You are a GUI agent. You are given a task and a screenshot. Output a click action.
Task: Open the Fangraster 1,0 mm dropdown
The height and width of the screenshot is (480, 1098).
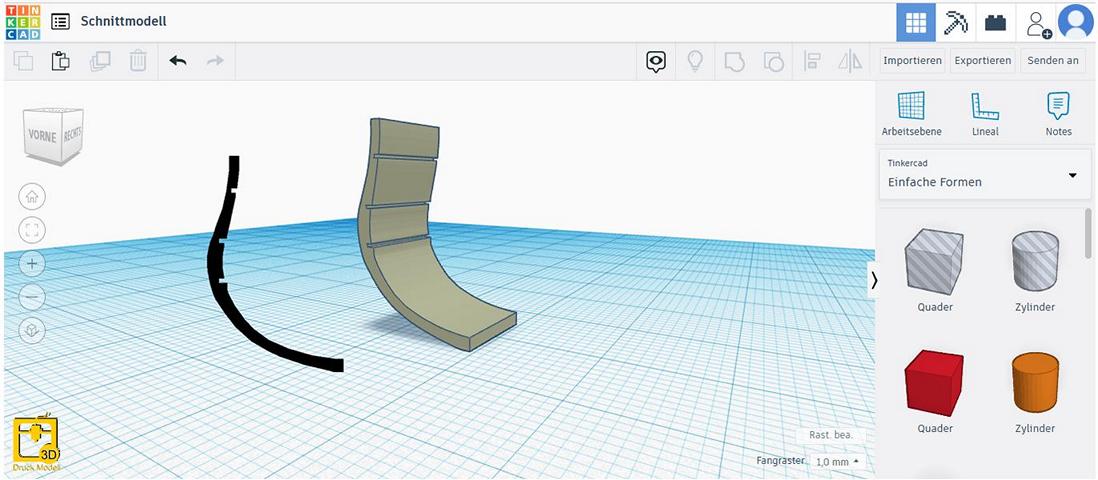(x=838, y=462)
